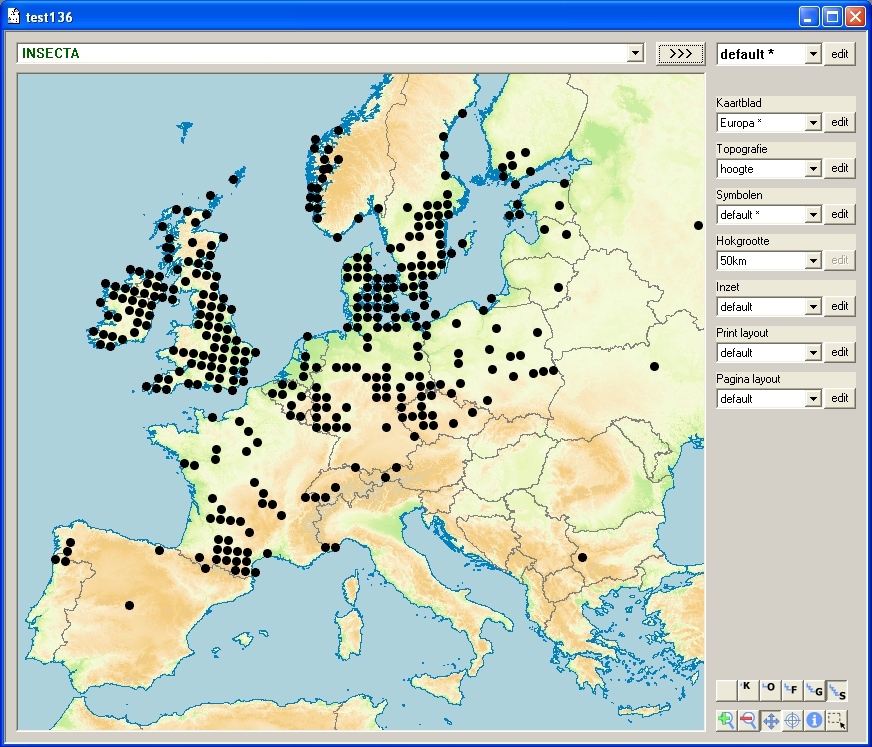Screen dimensions: 872x747
Task: Open the Hokgrootte 50km dropdown
Action: (x=813, y=261)
